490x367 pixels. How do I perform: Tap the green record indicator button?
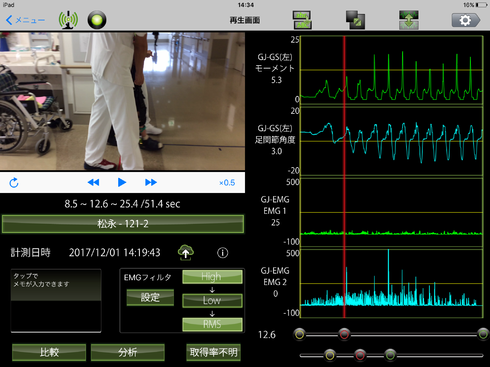point(97,20)
